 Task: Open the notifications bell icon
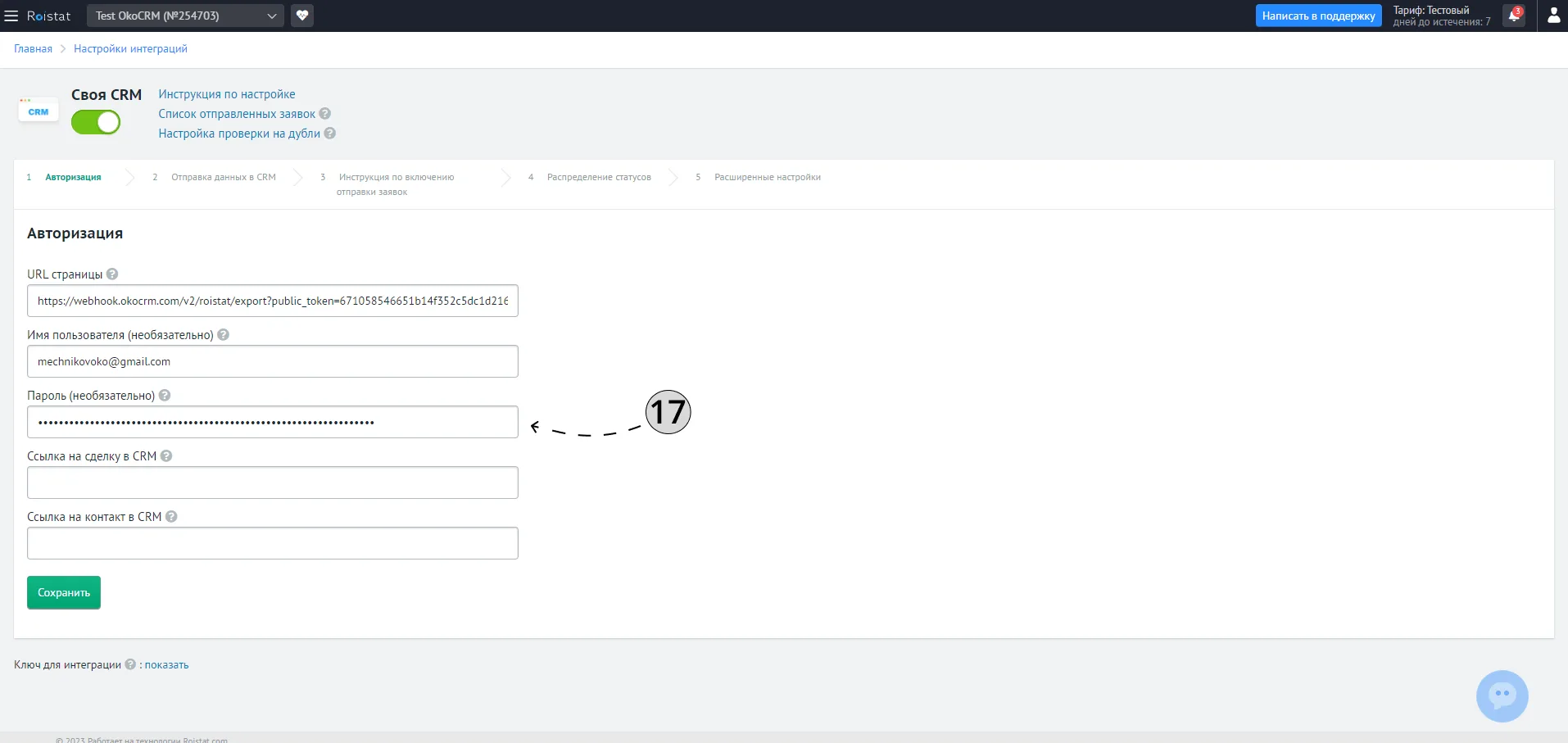coord(1514,16)
